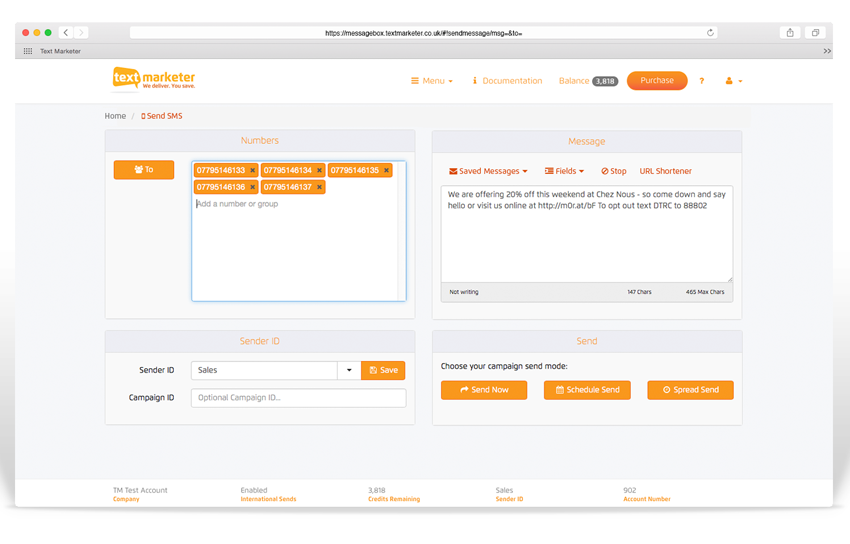Click the browser reload icon
This screenshot has height=544, width=850.
click(x=710, y=33)
